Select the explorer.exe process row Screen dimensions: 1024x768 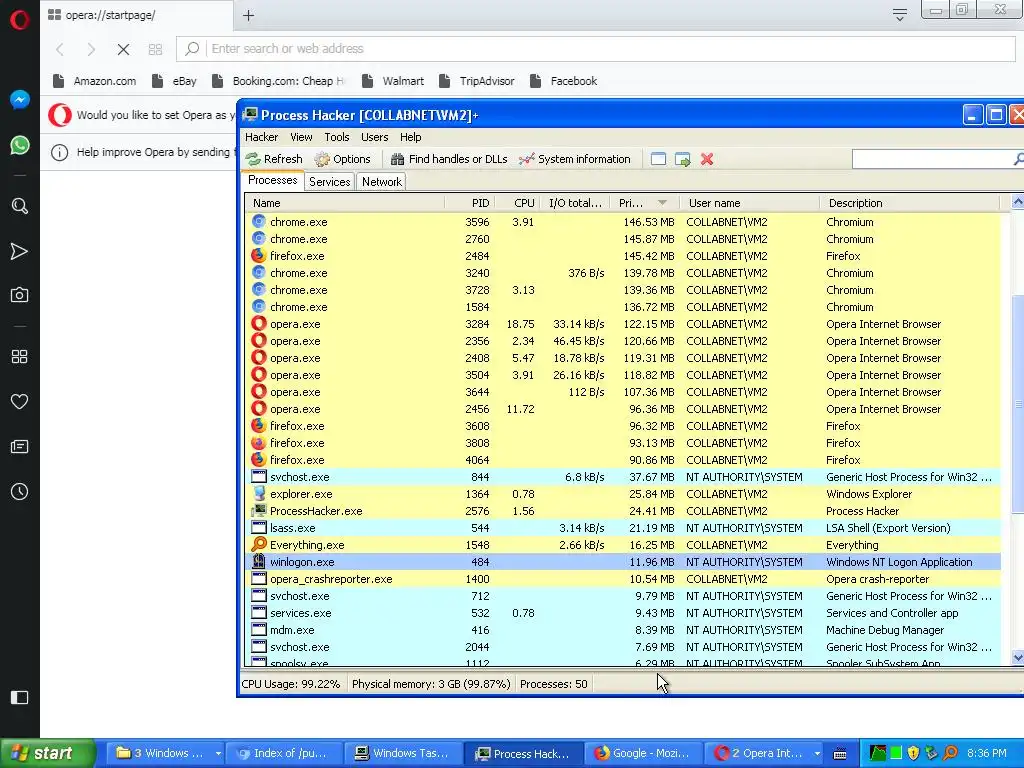point(623,494)
